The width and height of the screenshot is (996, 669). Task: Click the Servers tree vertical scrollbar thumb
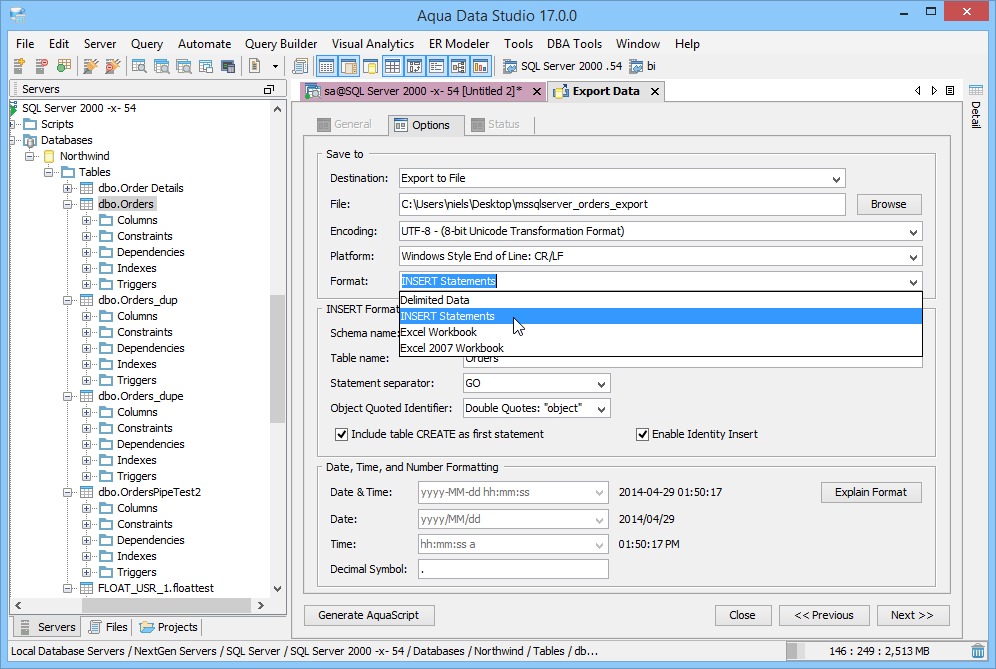coord(277,359)
